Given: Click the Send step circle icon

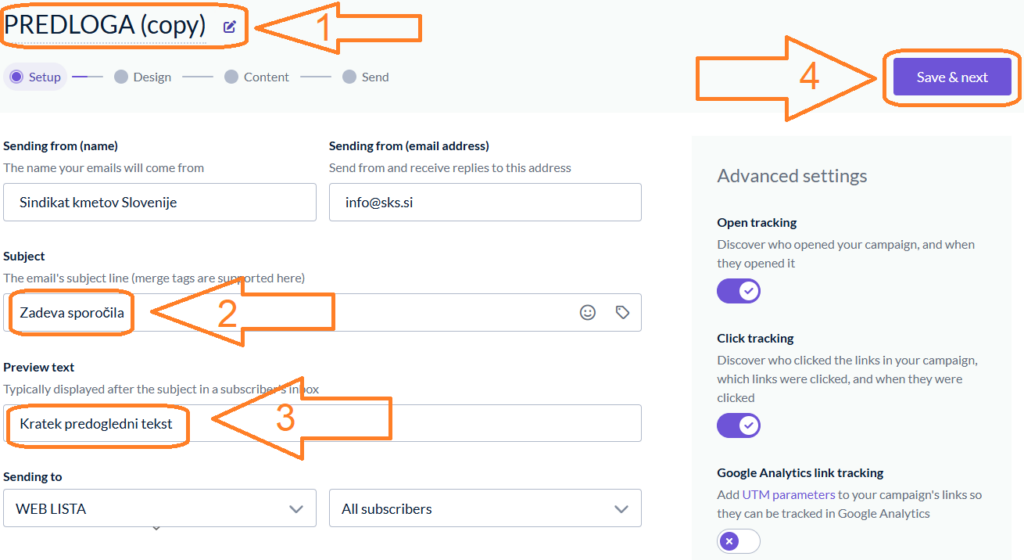Looking at the screenshot, I should (x=349, y=77).
